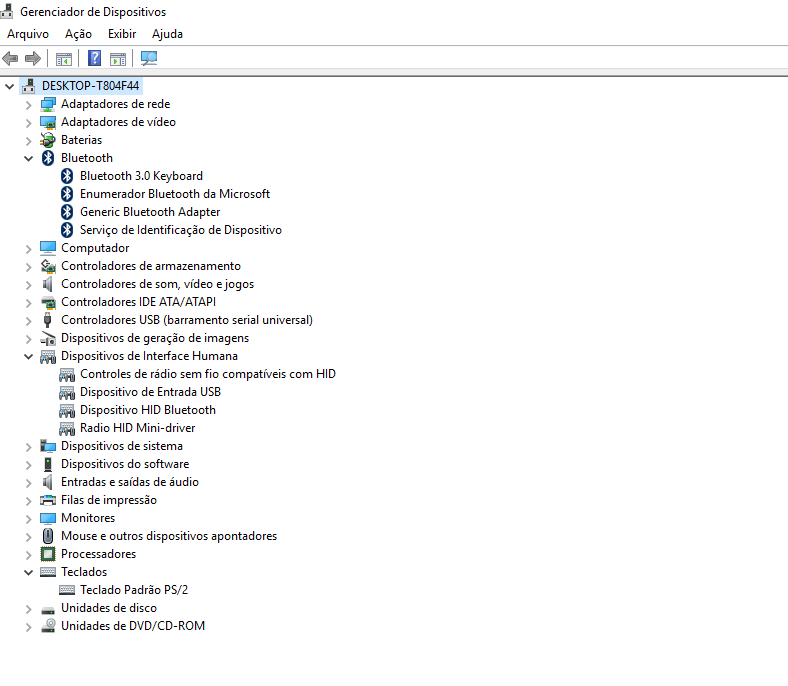Open the Arquivo menu

click(28, 34)
